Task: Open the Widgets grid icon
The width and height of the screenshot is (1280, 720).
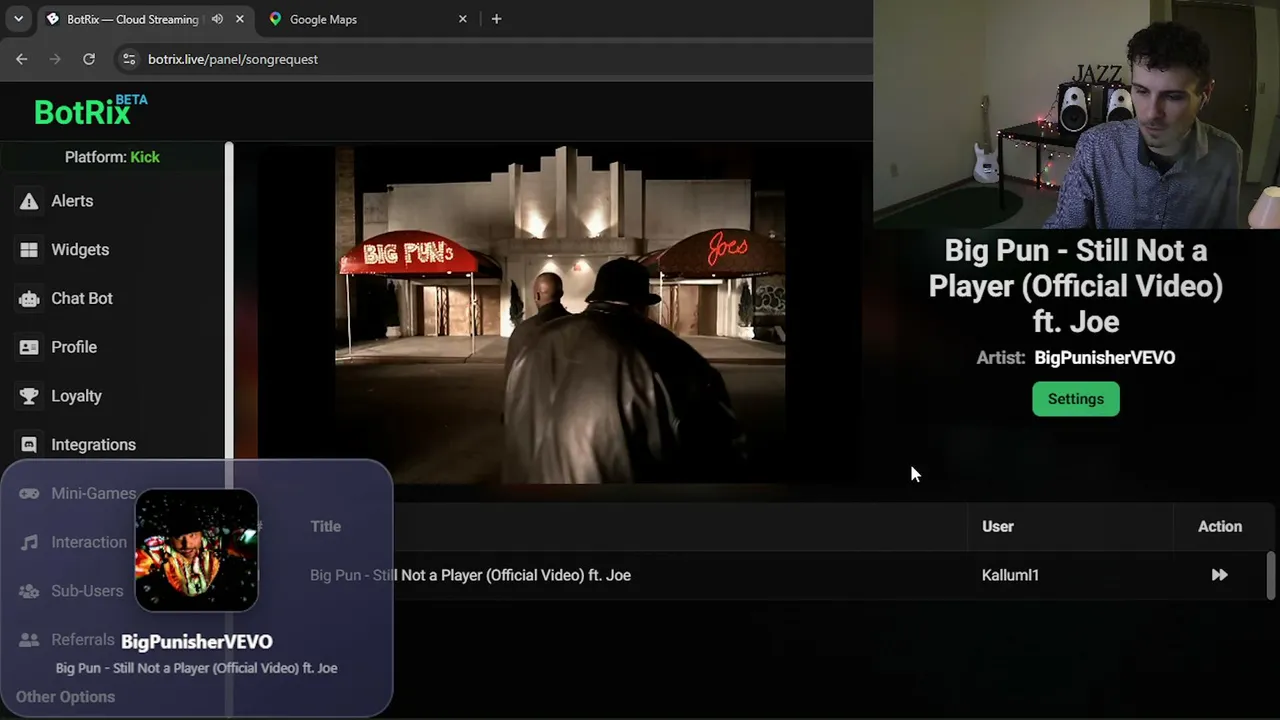Action: [x=29, y=250]
